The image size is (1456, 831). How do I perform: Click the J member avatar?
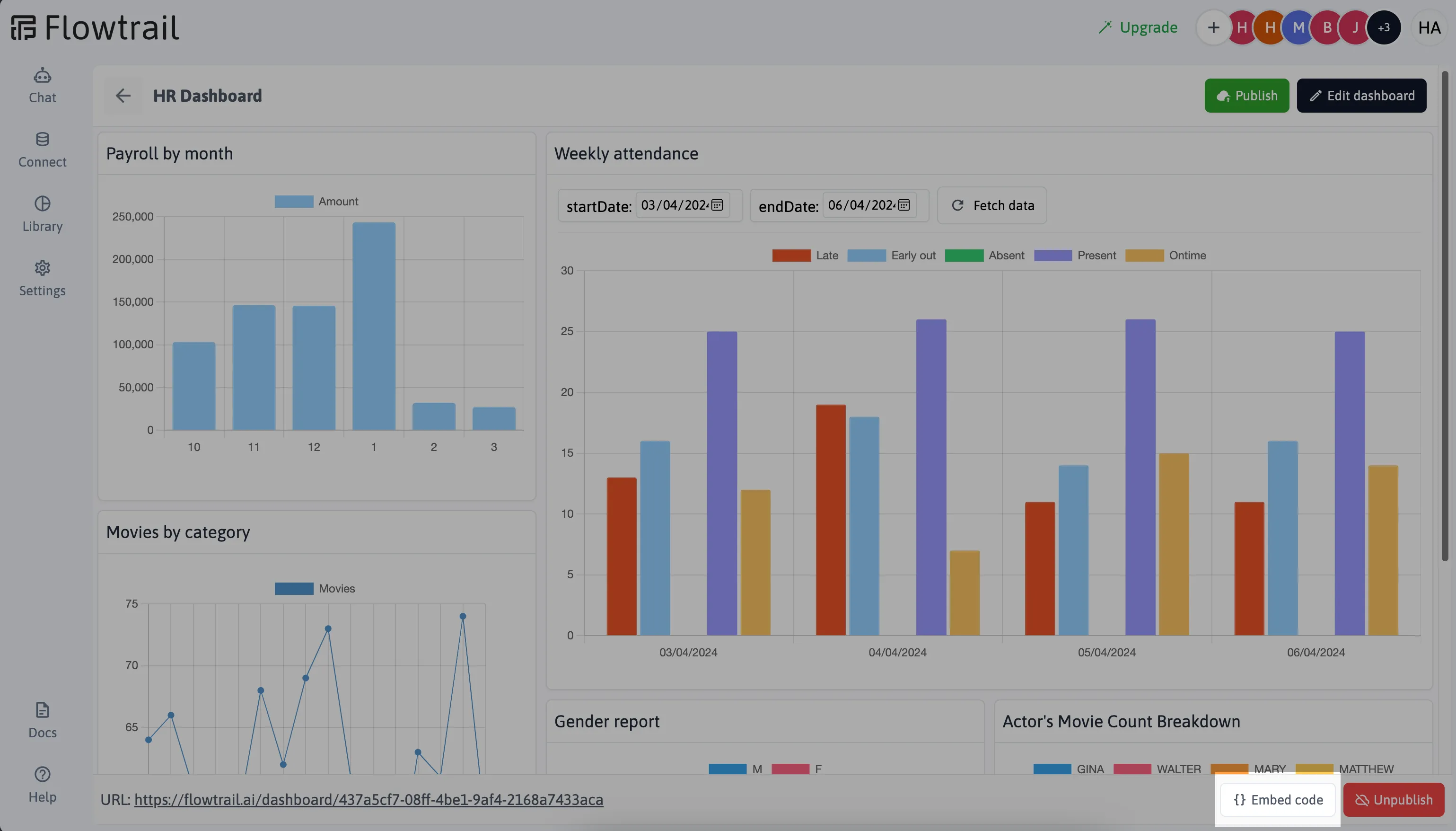coord(1356,27)
